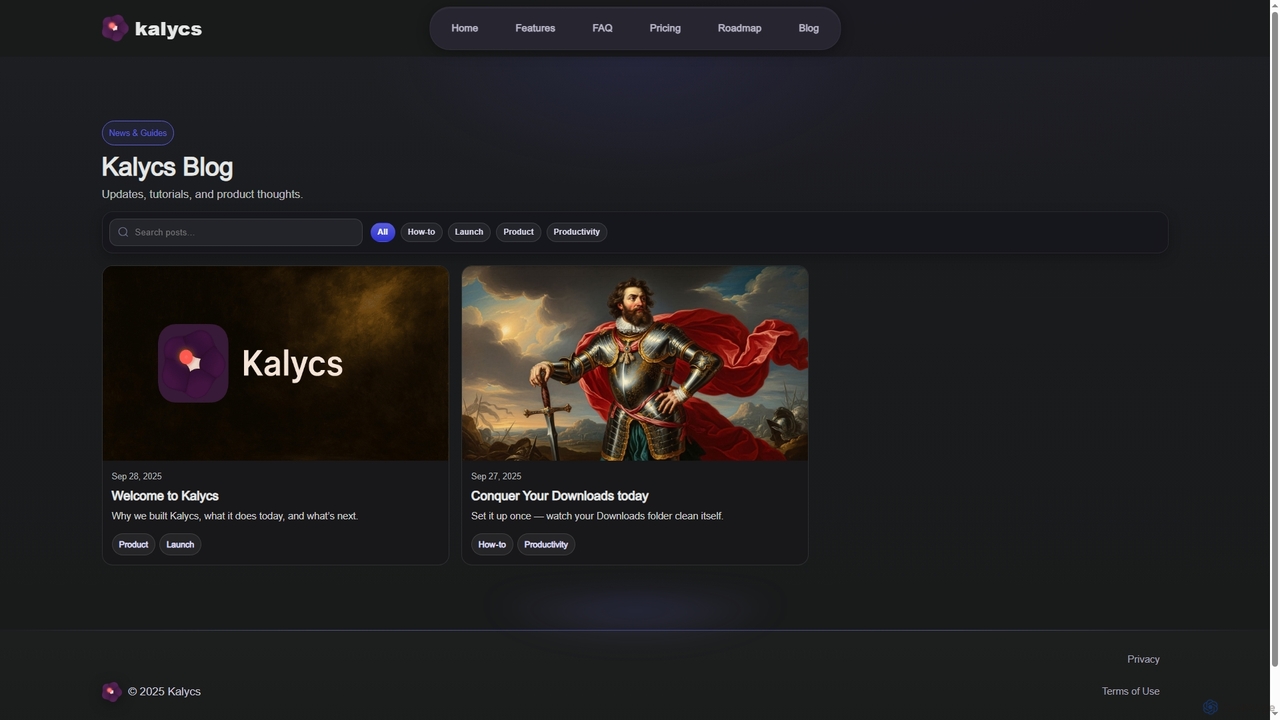
Task: Click the © 2025 Kalycs footer text
Action: 164,691
